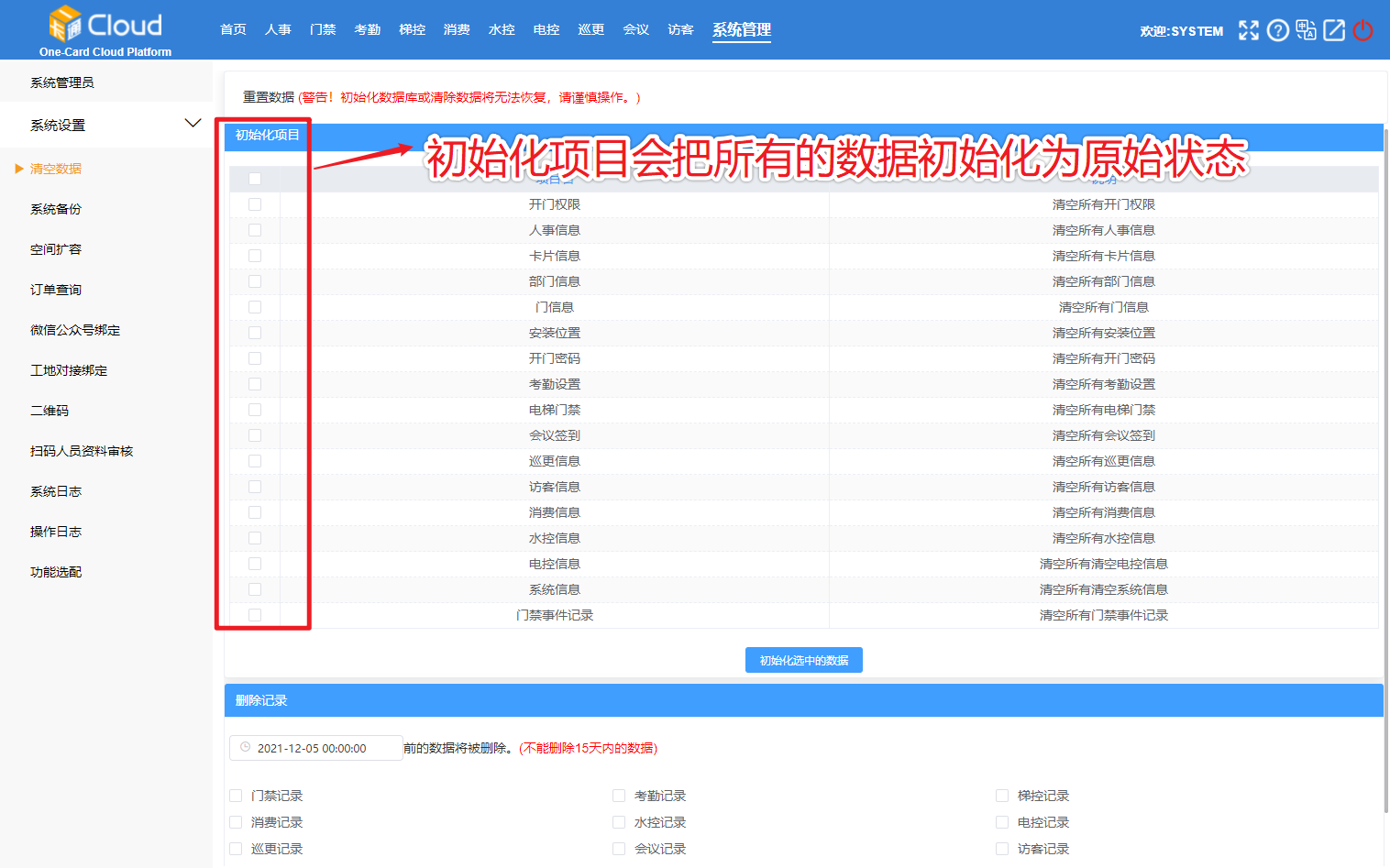Enable the 门信息 checkbox
The image size is (1390, 868).
(x=255, y=307)
